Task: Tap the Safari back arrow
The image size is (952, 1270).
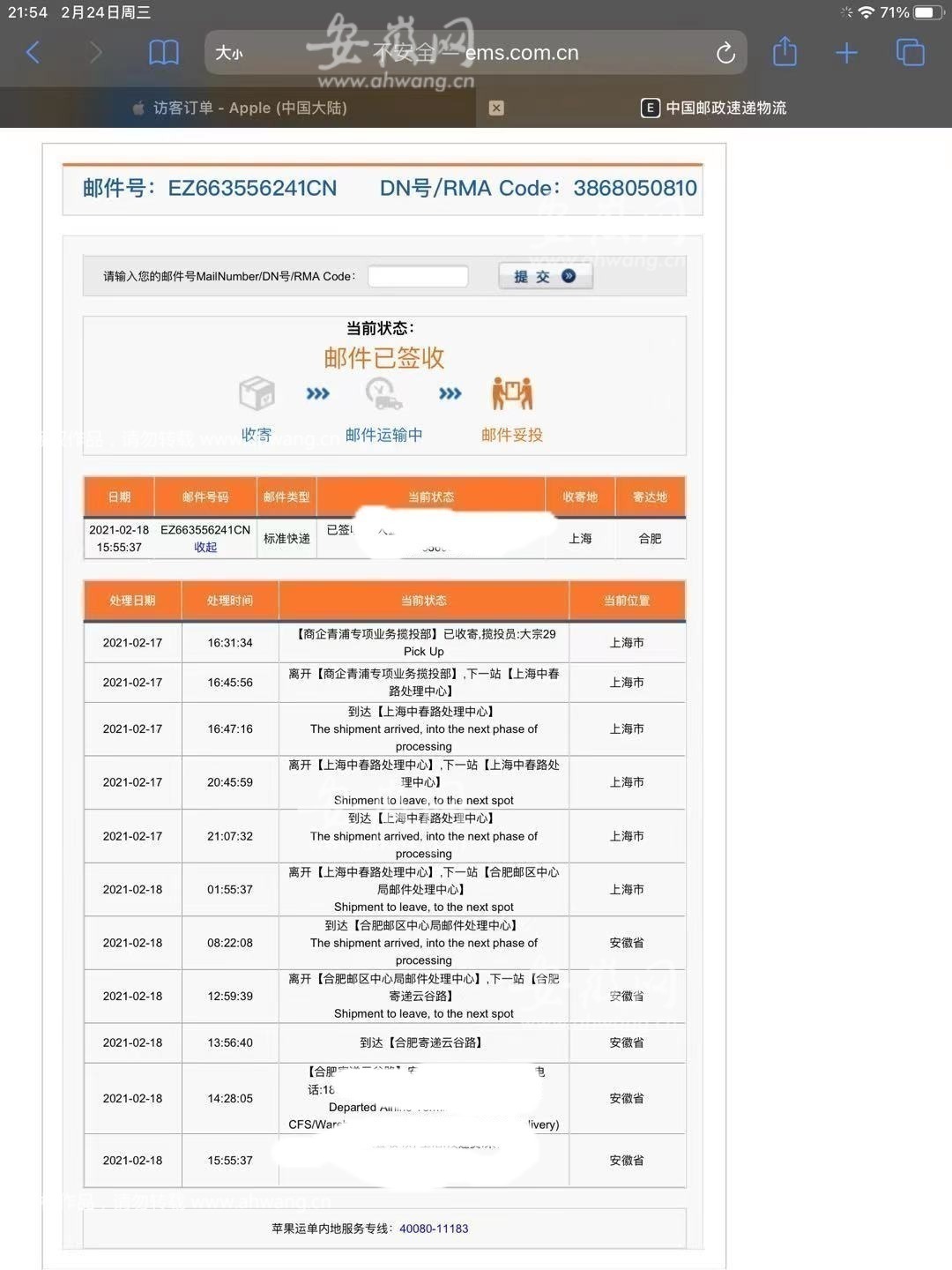Action: [x=33, y=53]
